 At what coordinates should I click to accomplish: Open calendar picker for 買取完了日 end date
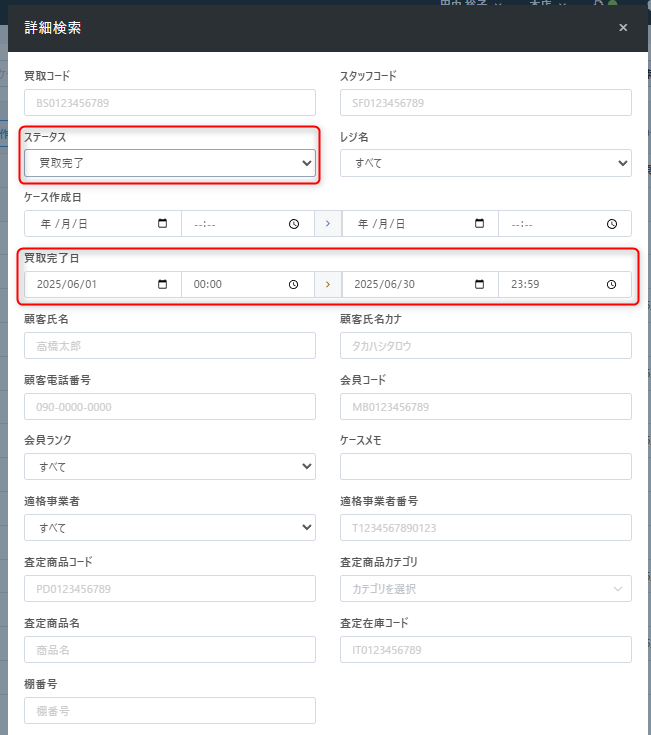coord(480,285)
